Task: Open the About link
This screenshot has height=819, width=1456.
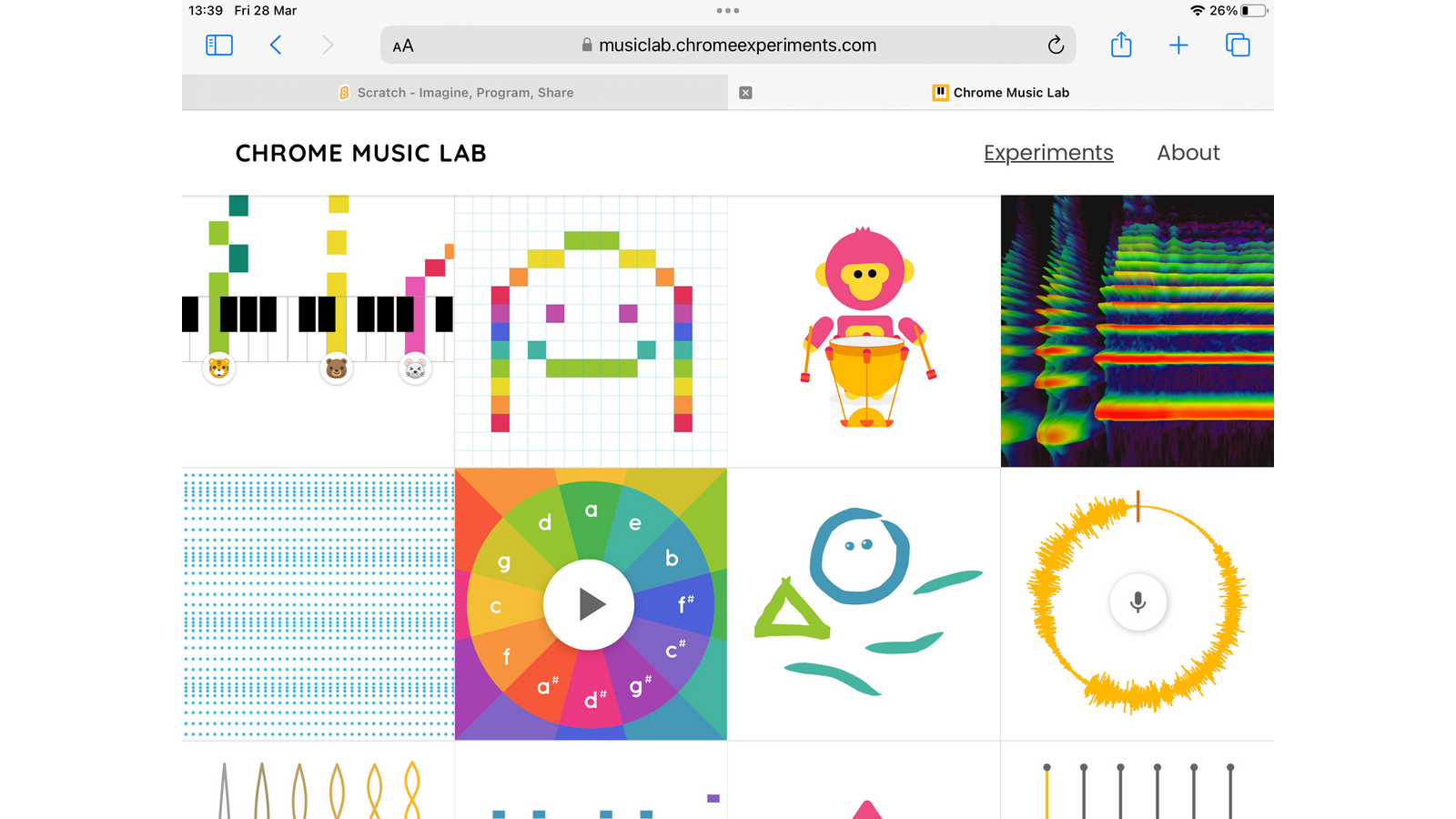Action: 1188,153
